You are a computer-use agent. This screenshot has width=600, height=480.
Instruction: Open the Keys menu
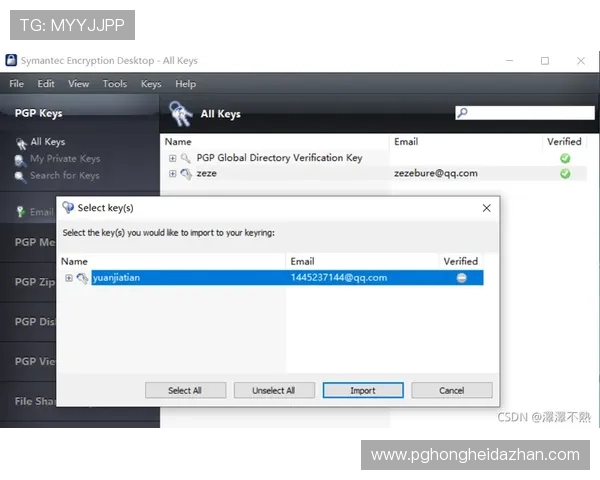click(x=151, y=84)
